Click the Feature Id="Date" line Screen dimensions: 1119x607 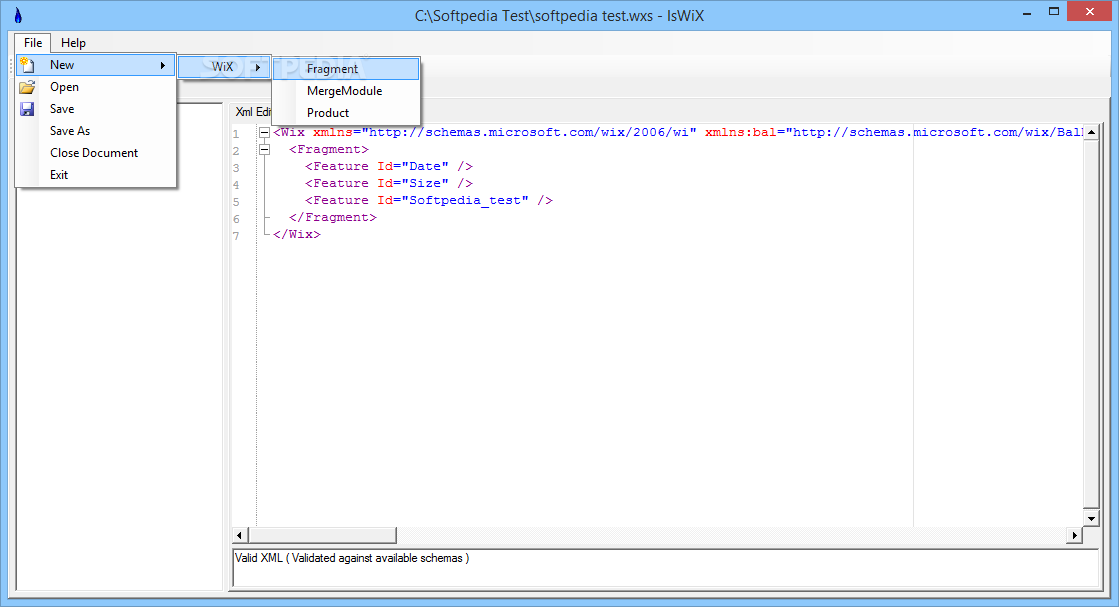point(389,166)
